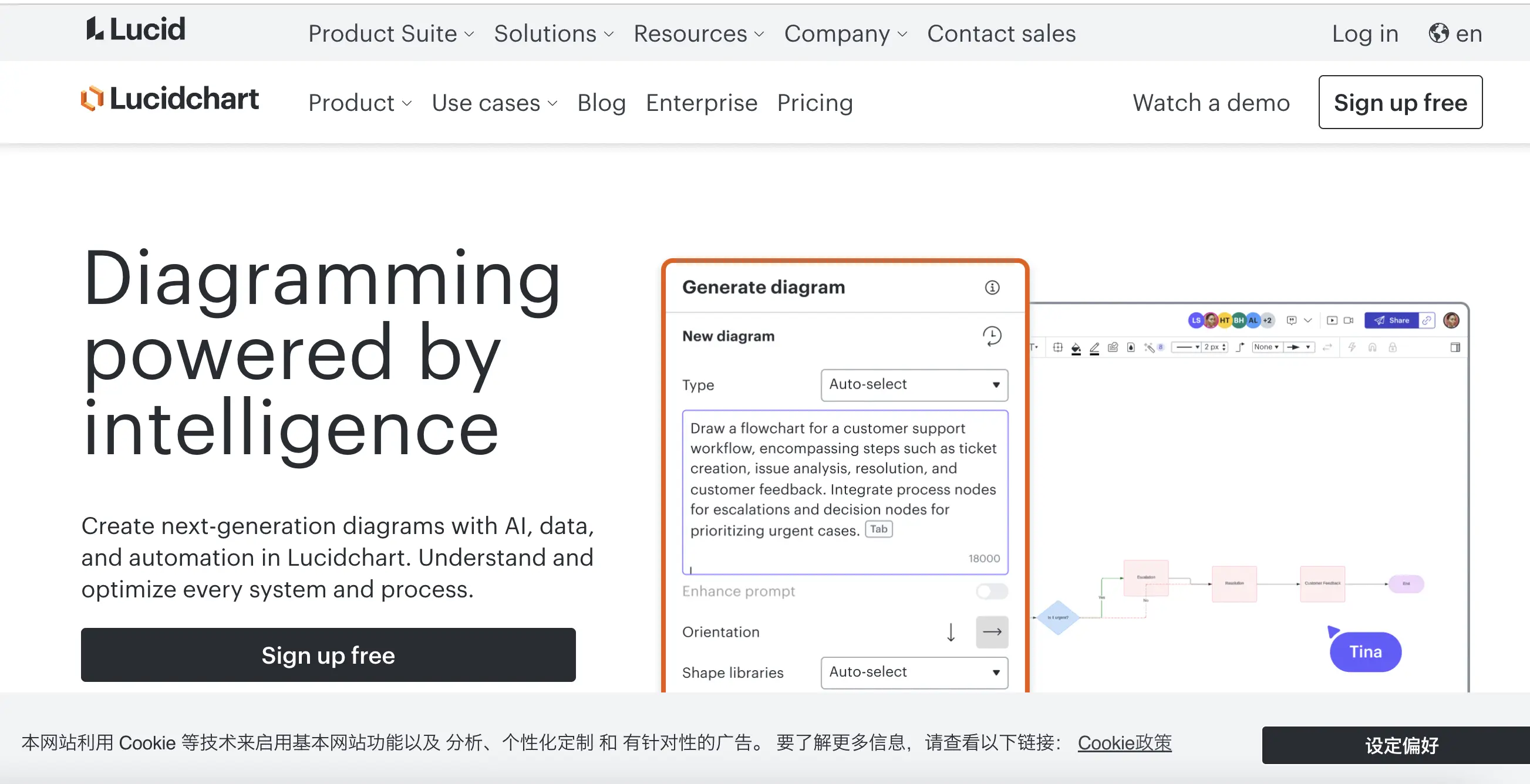Start presentation mode play icon

(x=1332, y=320)
